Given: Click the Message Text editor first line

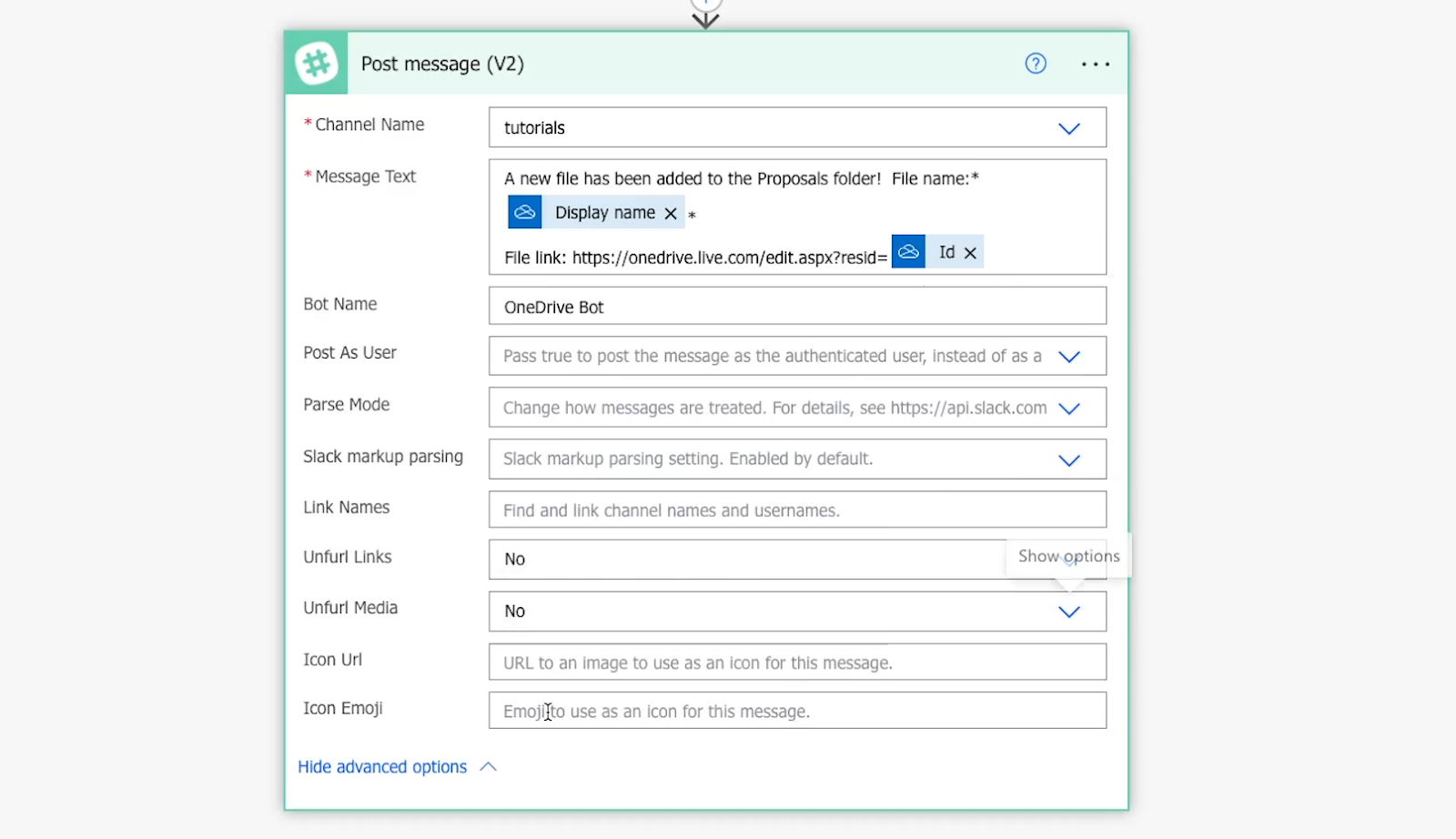Looking at the screenshot, I should [741, 178].
